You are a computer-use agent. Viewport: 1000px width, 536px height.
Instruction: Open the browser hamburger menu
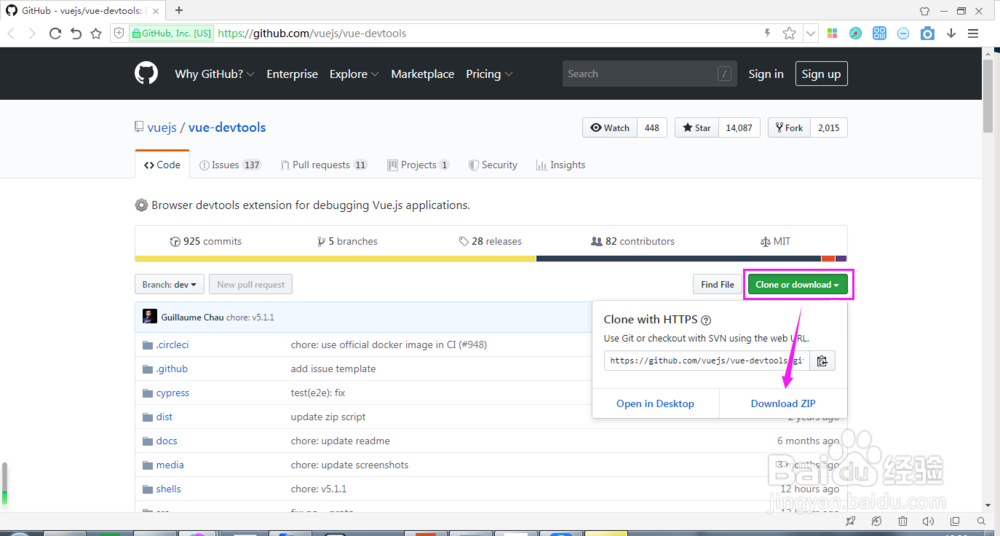click(x=973, y=34)
